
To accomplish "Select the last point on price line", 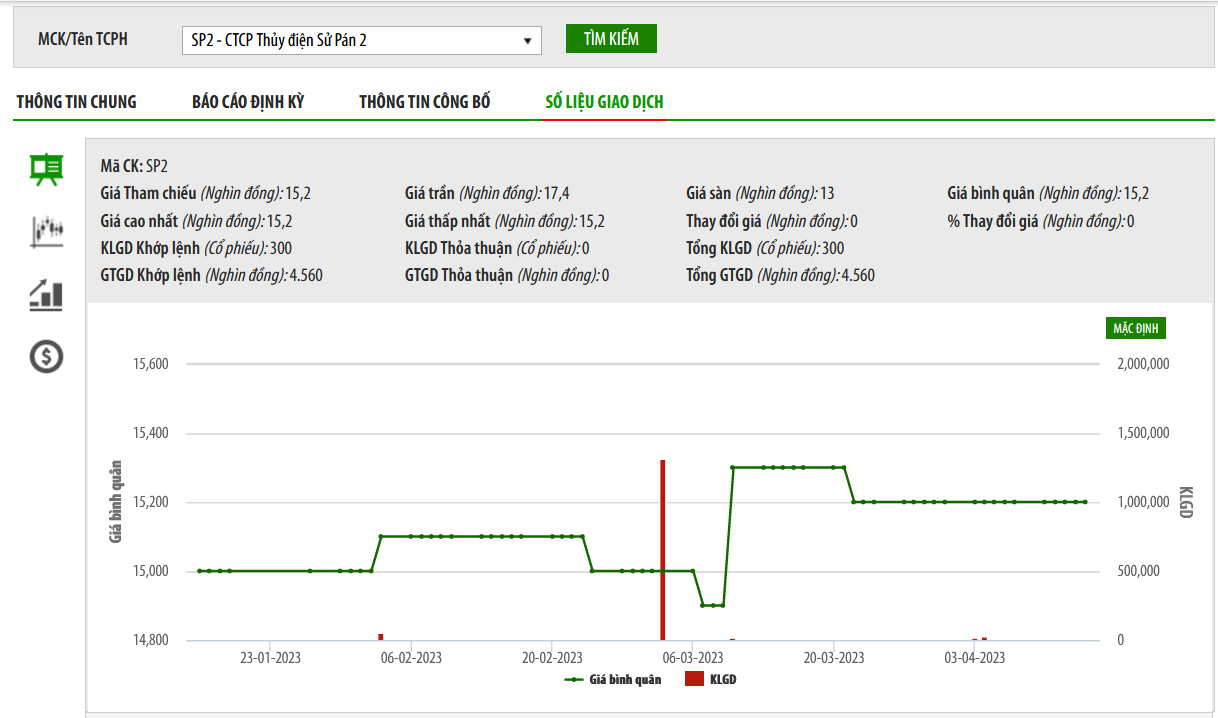I will (1085, 502).
